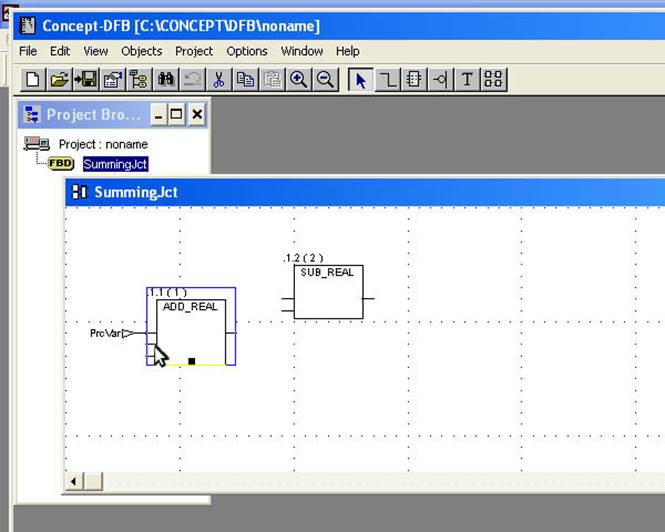The image size is (665, 532).
Task: Save the DFB with the floppy disk icon
Action: click(x=86, y=79)
